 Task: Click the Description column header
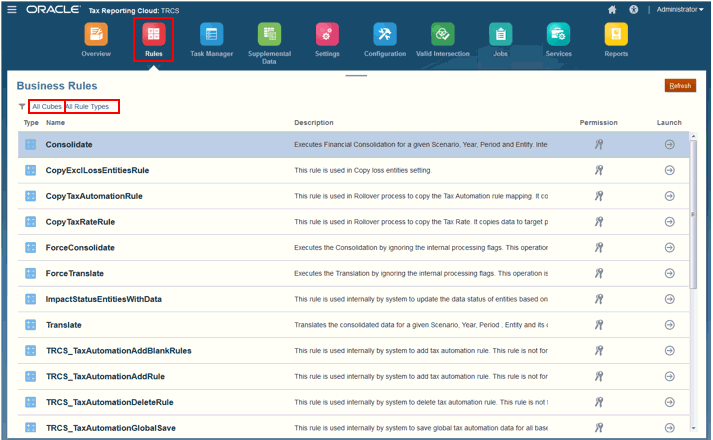pos(314,123)
